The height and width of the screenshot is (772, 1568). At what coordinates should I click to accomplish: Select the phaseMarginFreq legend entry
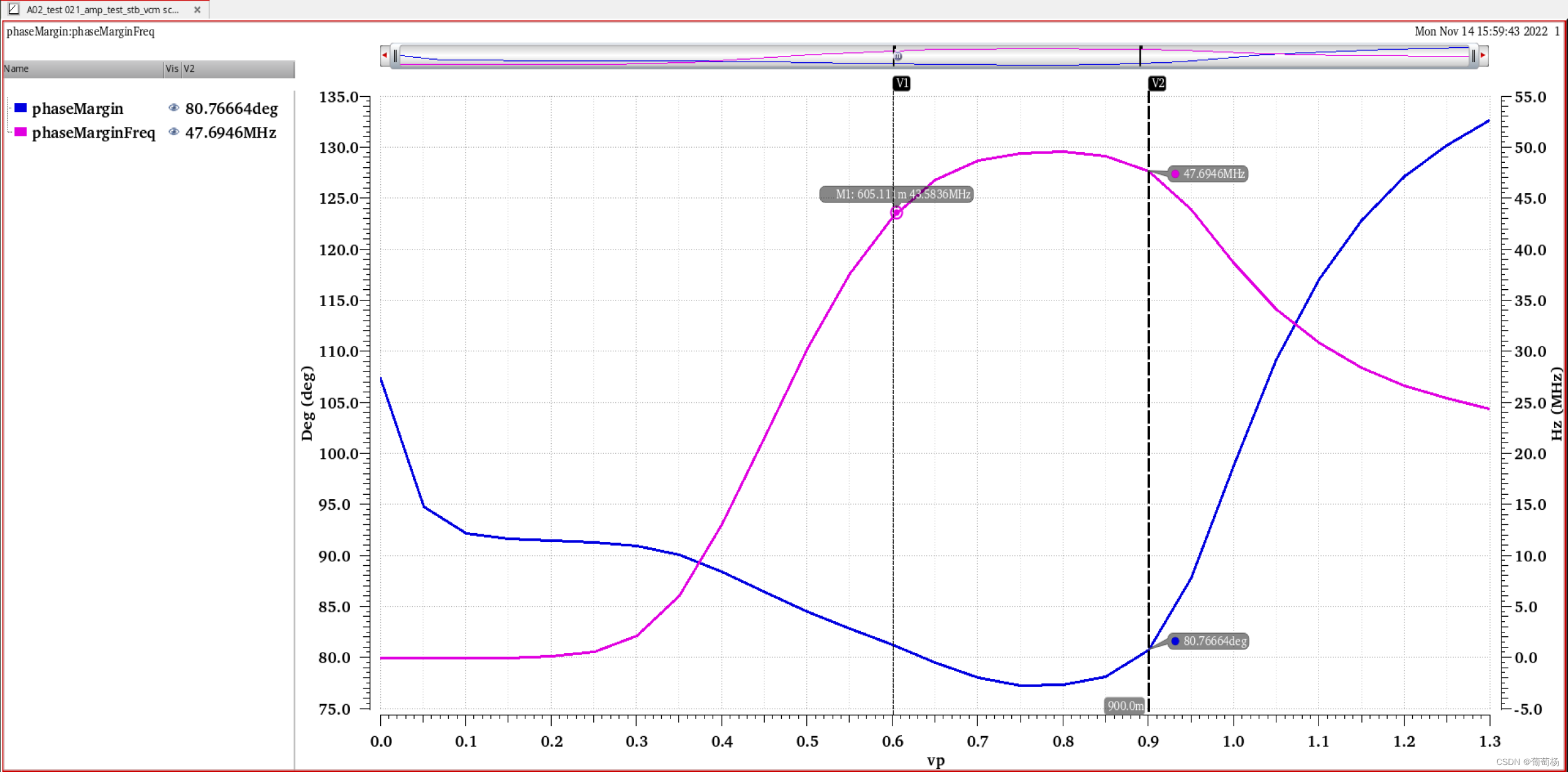94,133
